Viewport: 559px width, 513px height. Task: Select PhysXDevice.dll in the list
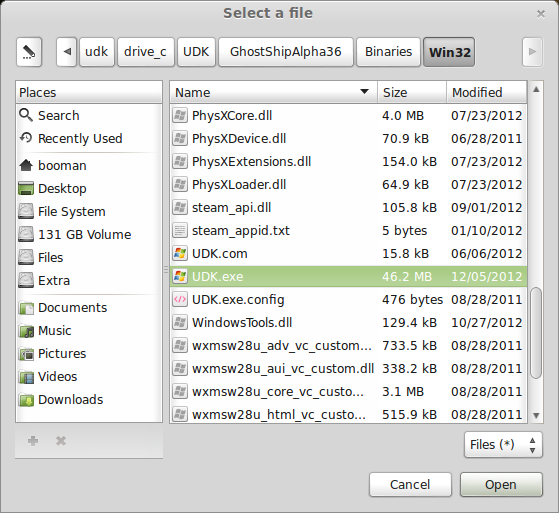click(348, 138)
